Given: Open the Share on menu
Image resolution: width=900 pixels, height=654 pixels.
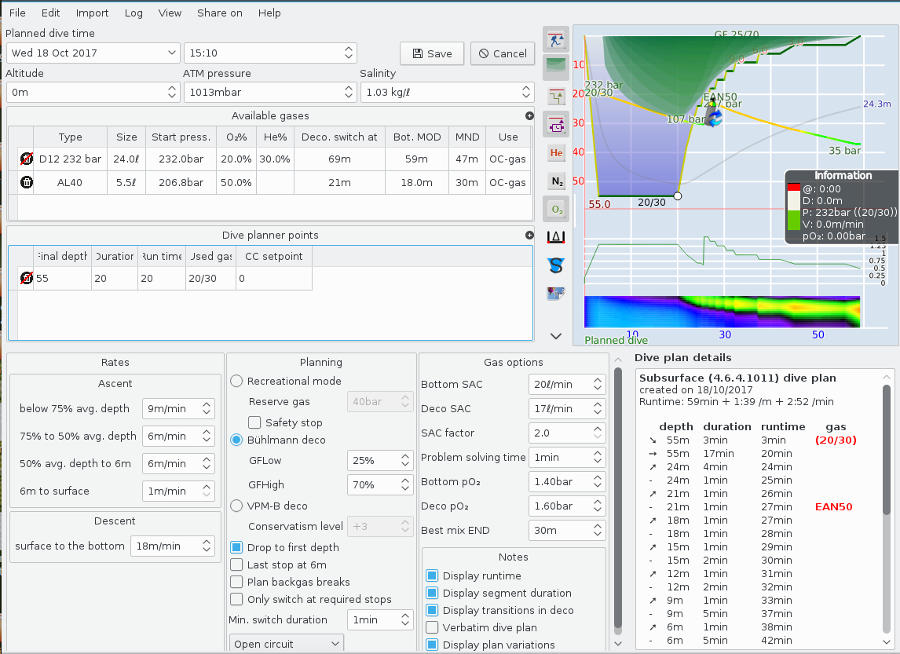Looking at the screenshot, I should pyautogui.click(x=219, y=13).
